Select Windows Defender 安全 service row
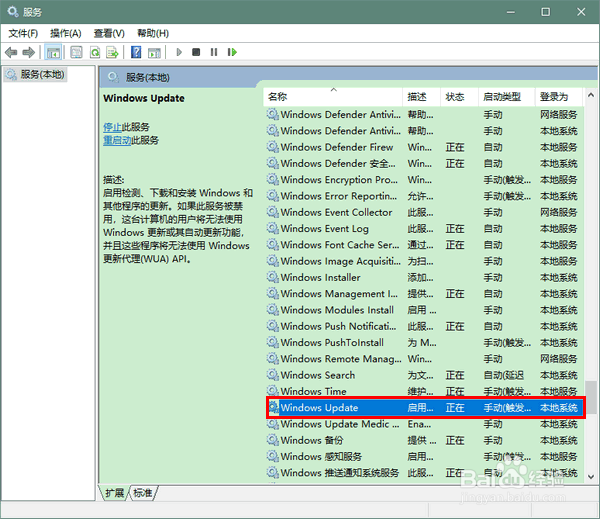Viewport: 600px width, 519px height. [424, 164]
